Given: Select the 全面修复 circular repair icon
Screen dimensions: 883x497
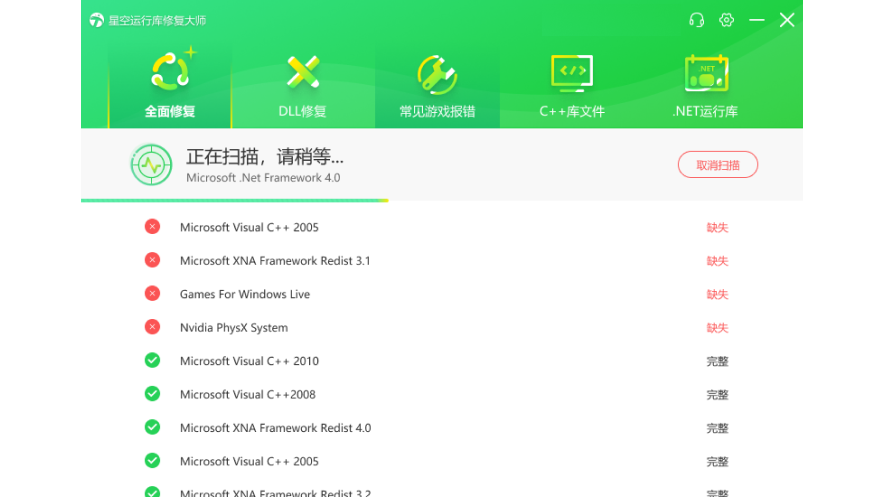Looking at the screenshot, I should pos(171,71).
